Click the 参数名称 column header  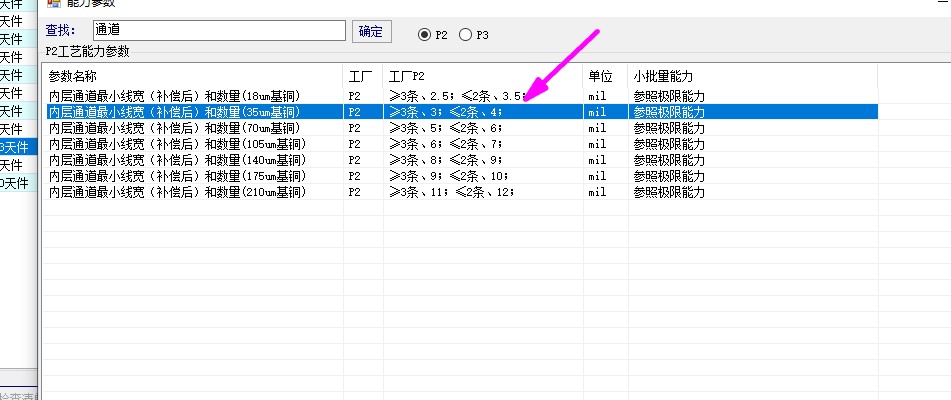(x=72, y=76)
